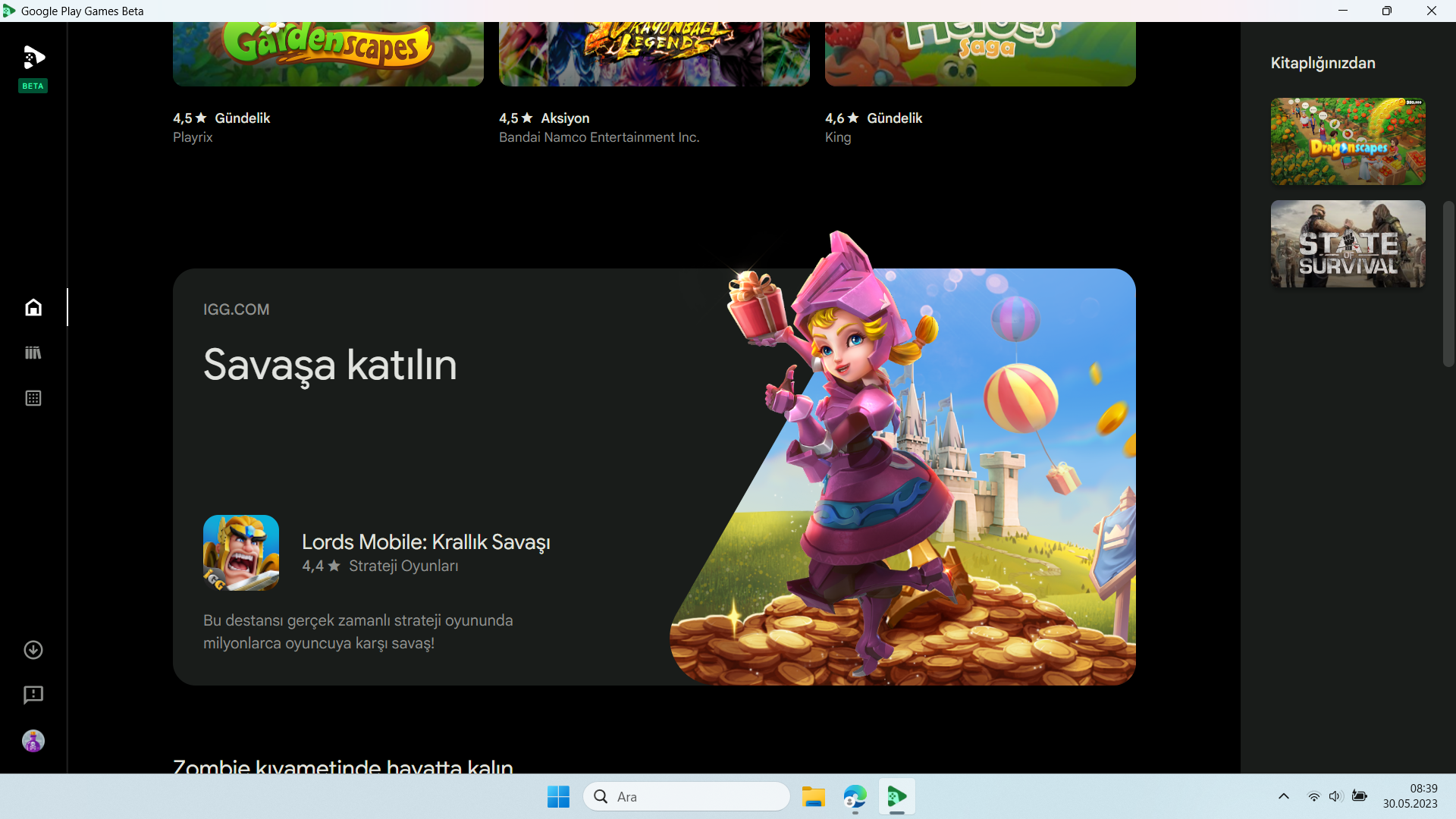Open the Dragon Ball Legends banner
This screenshot has height=819, width=1456.
(x=654, y=53)
